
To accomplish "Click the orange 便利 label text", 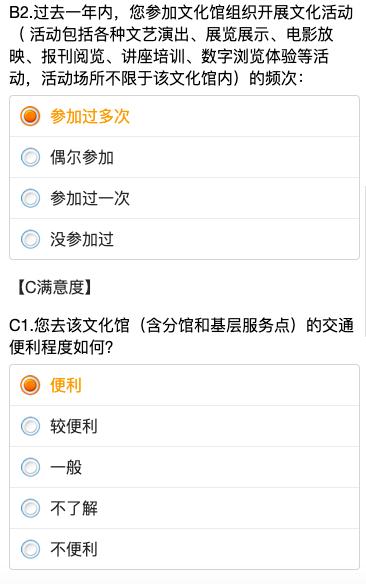I will [x=66, y=385].
